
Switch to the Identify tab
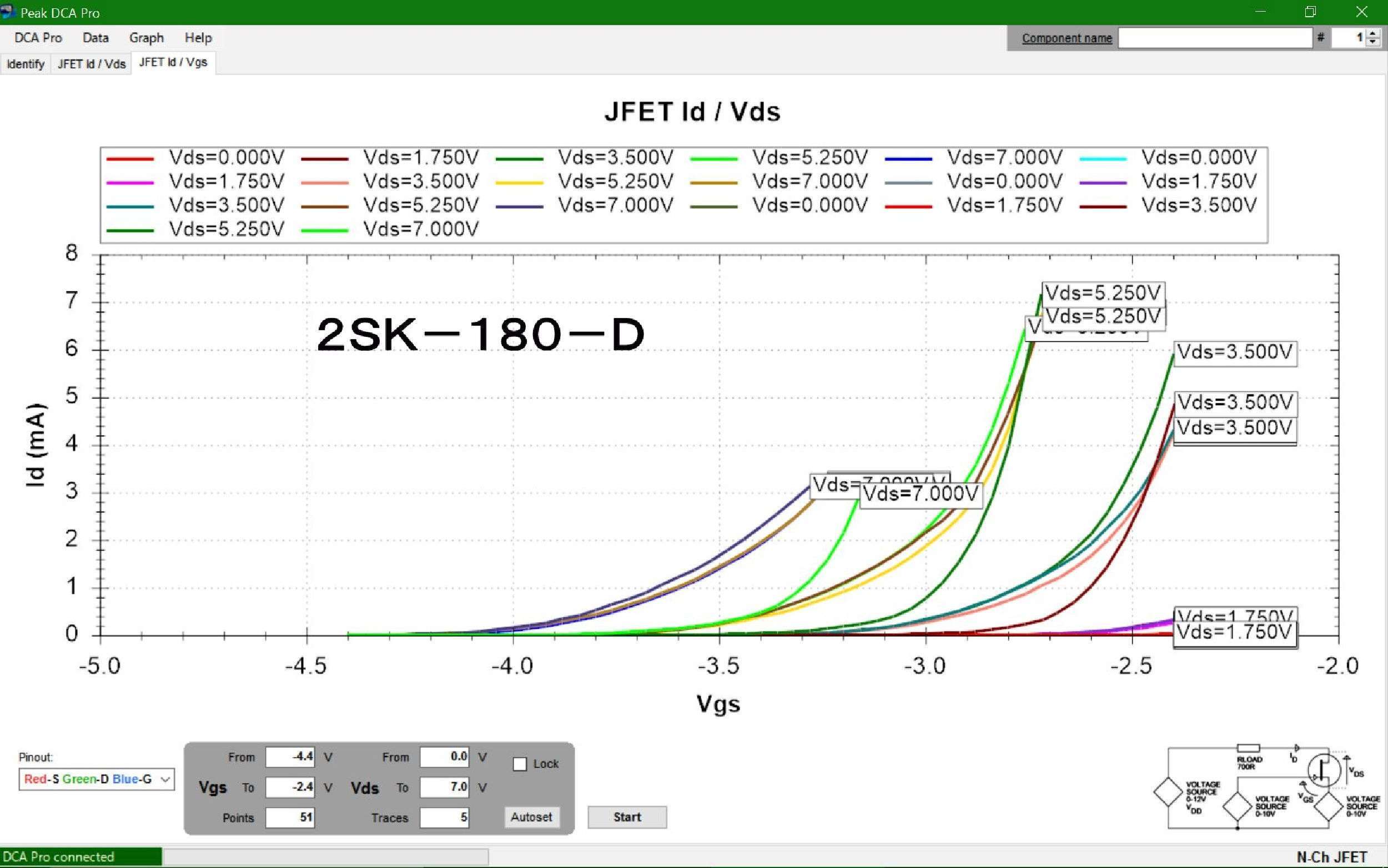(x=26, y=64)
